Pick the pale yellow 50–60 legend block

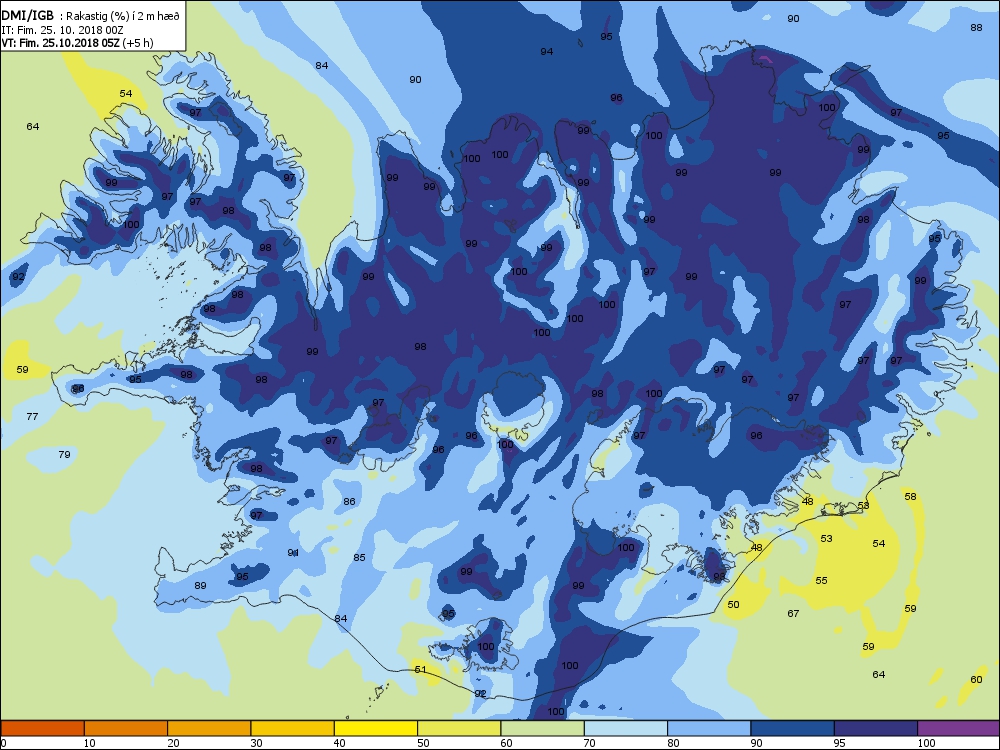pyautogui.click(x=459, y=728)
